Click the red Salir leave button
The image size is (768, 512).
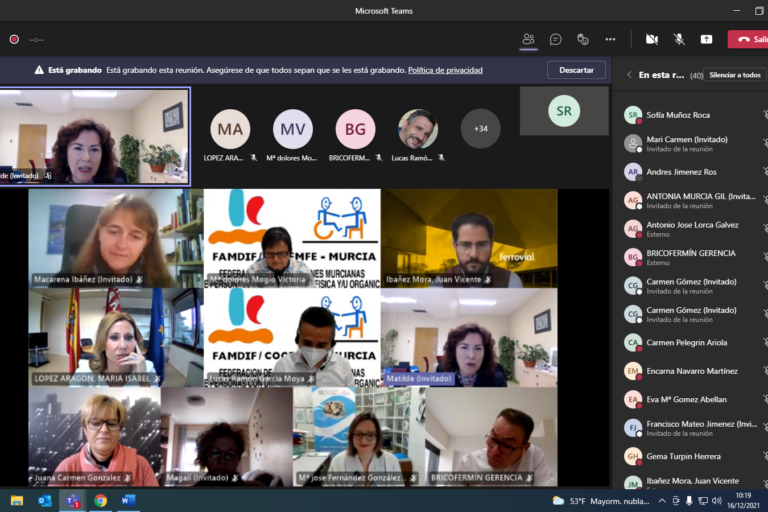(x=749, y=39)
